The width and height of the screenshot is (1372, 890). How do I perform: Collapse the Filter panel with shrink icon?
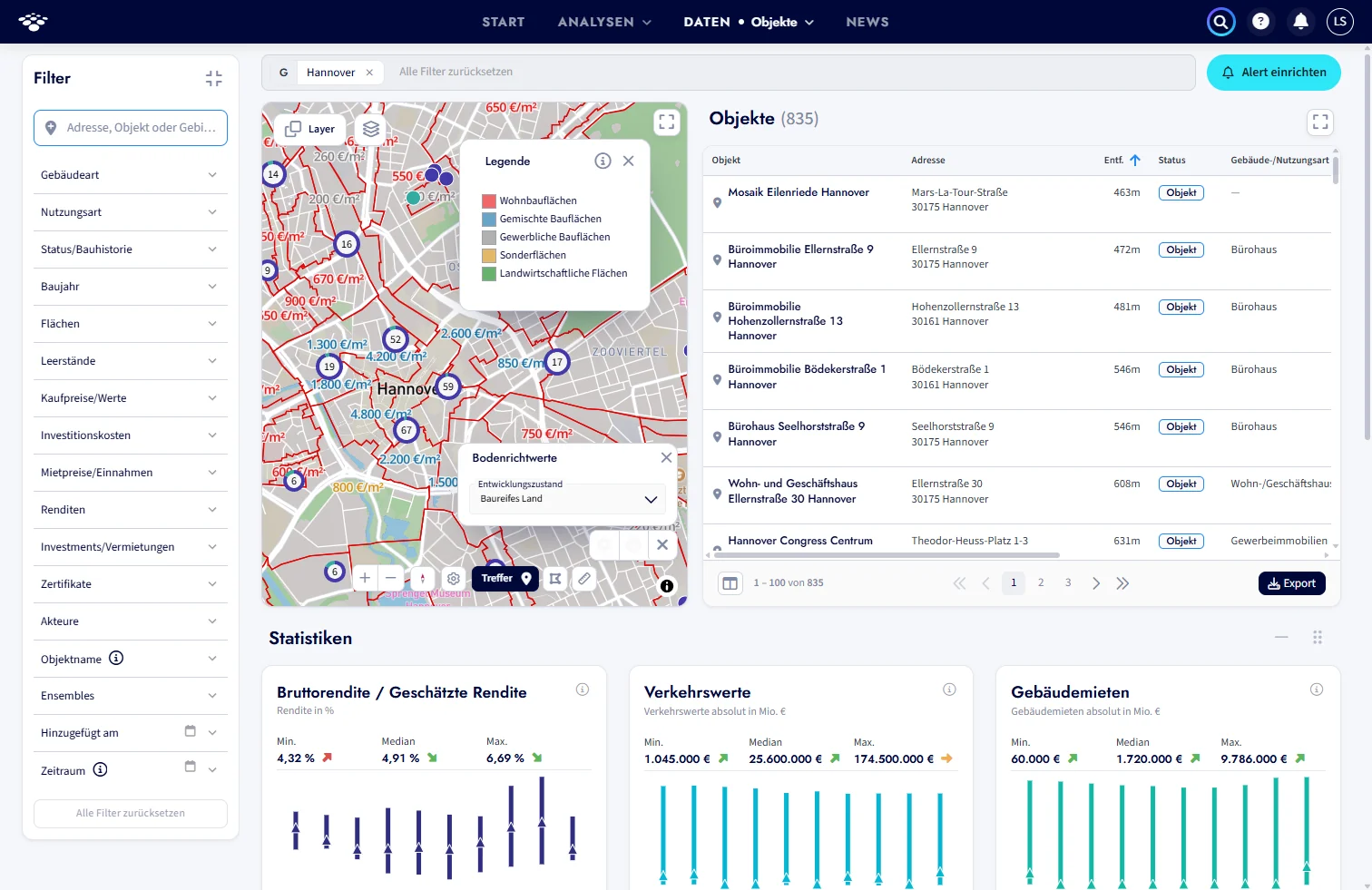[214, 79]
